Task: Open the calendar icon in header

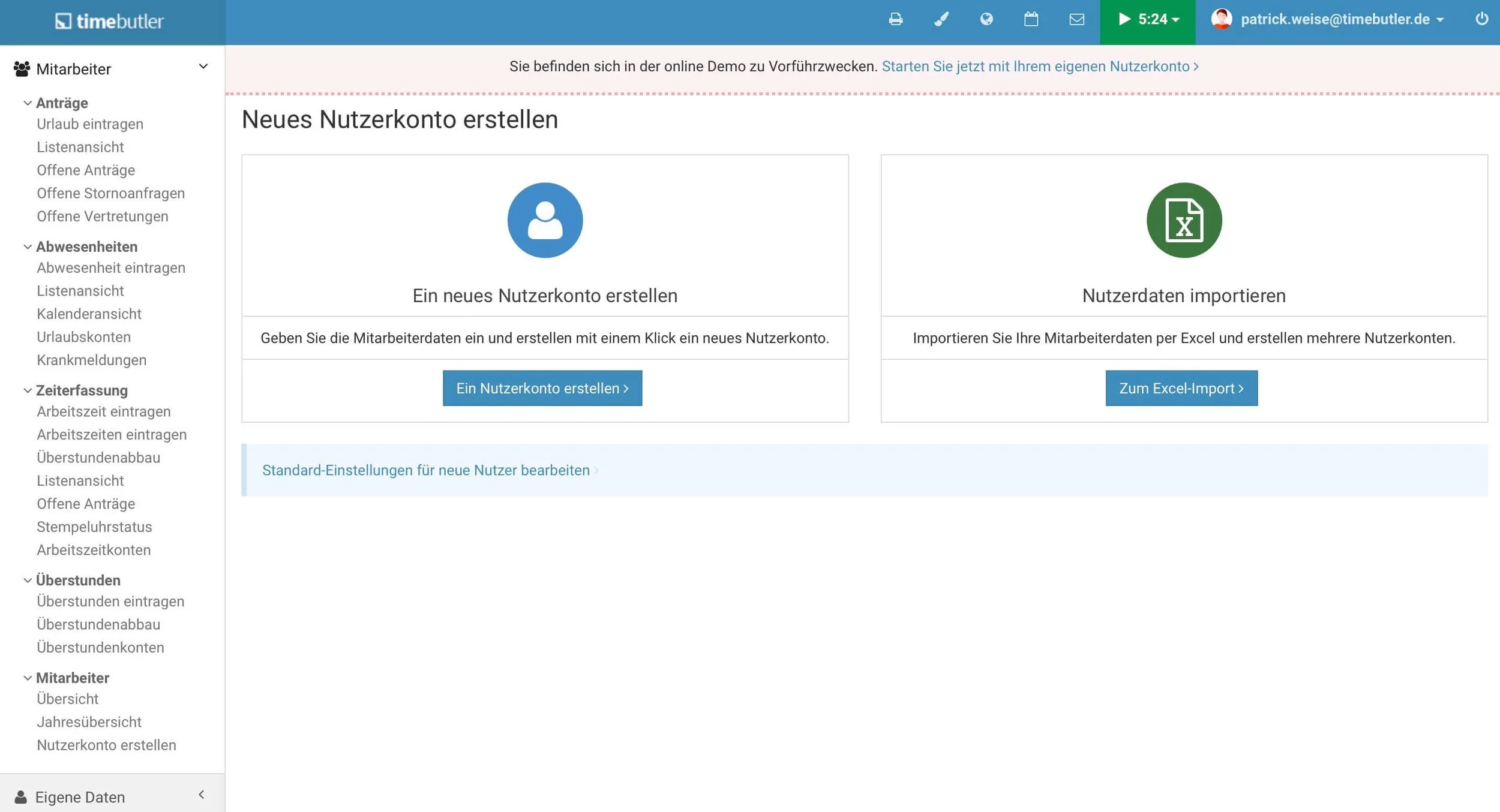Action: point(1031,20)
